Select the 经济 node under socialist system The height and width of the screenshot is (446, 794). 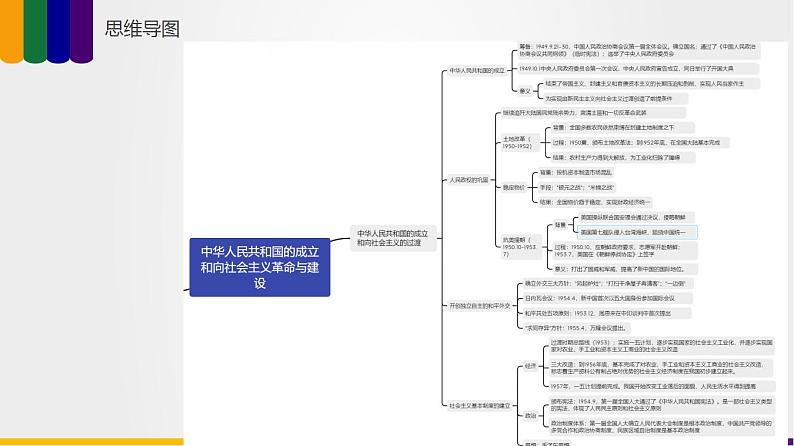pos(530,366)
